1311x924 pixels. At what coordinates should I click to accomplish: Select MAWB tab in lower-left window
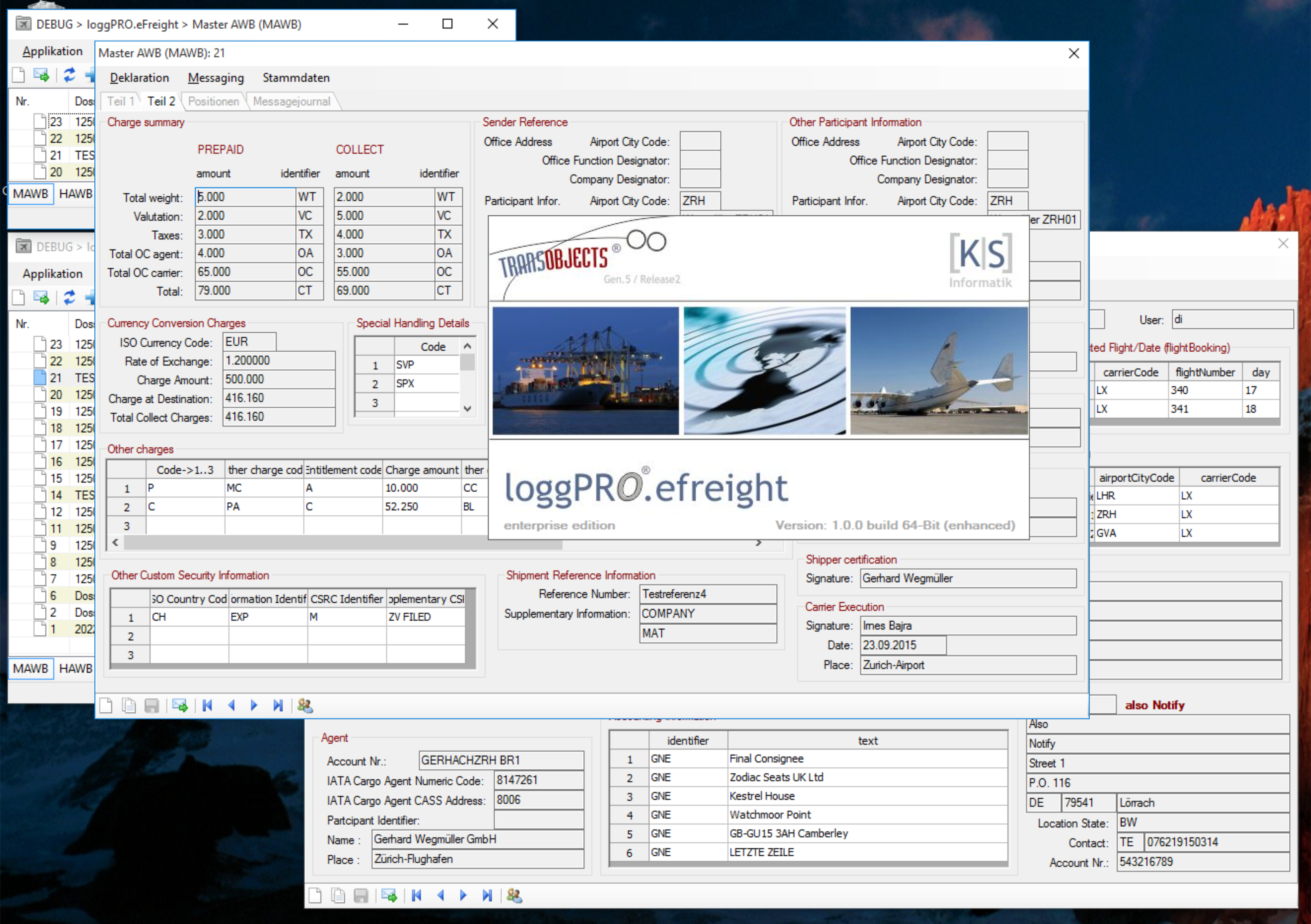[31, 669]
